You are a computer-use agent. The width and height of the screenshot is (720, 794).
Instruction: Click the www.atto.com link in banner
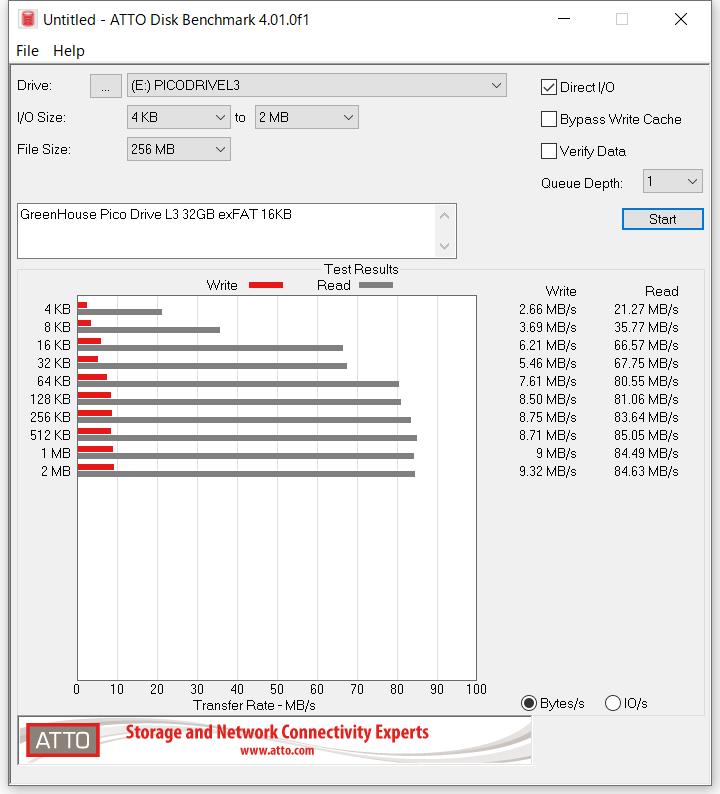[277, 750]
